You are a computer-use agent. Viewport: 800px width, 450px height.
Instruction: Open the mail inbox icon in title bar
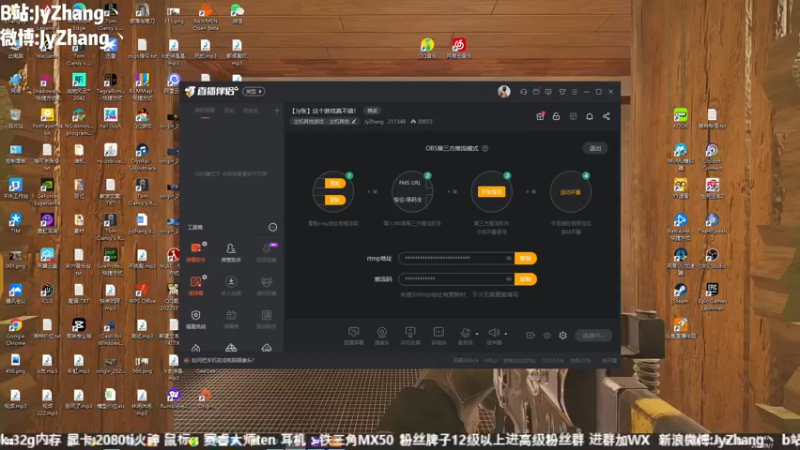point(536,92)
